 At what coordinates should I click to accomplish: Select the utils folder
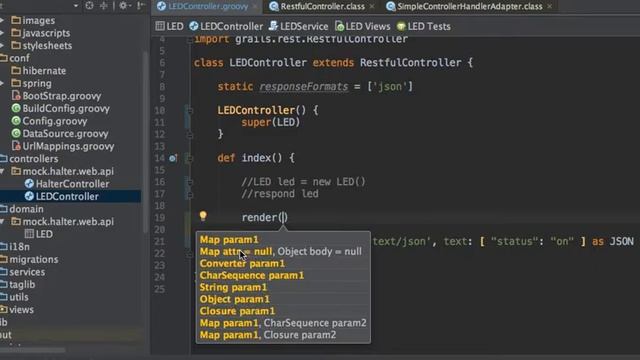[19, 297]
